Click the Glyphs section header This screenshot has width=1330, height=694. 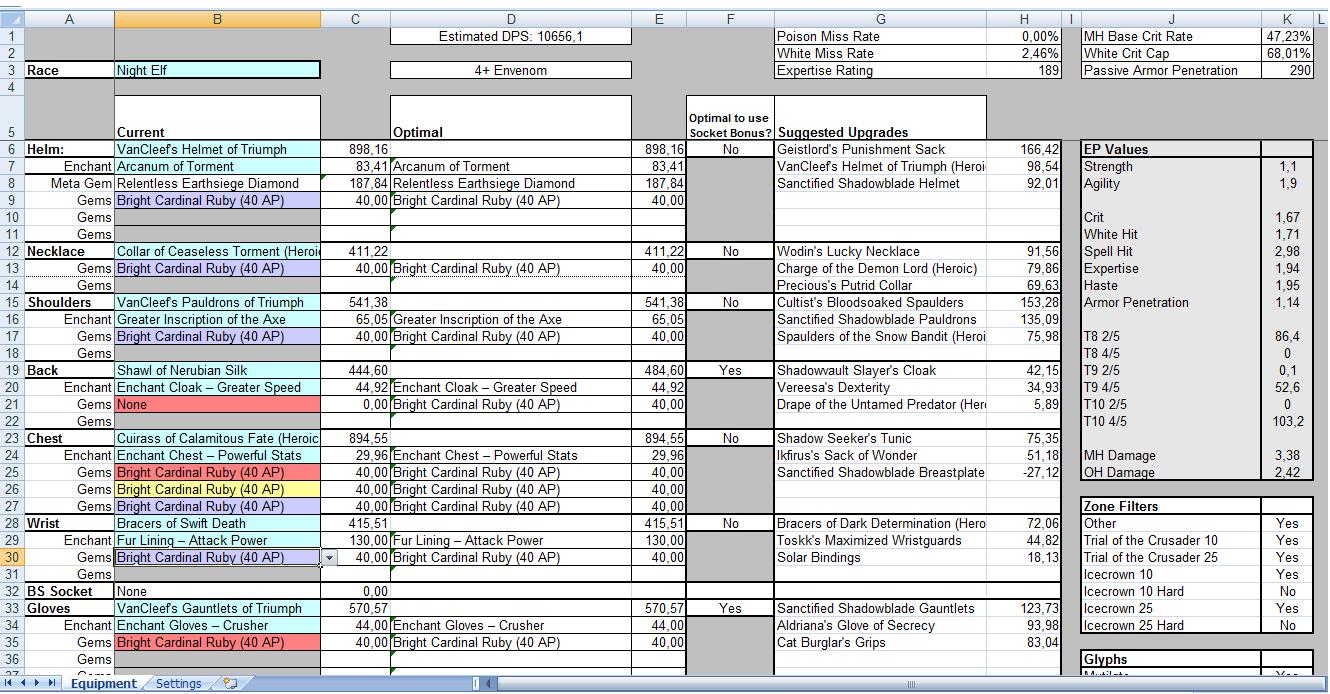coord(1171,659)
